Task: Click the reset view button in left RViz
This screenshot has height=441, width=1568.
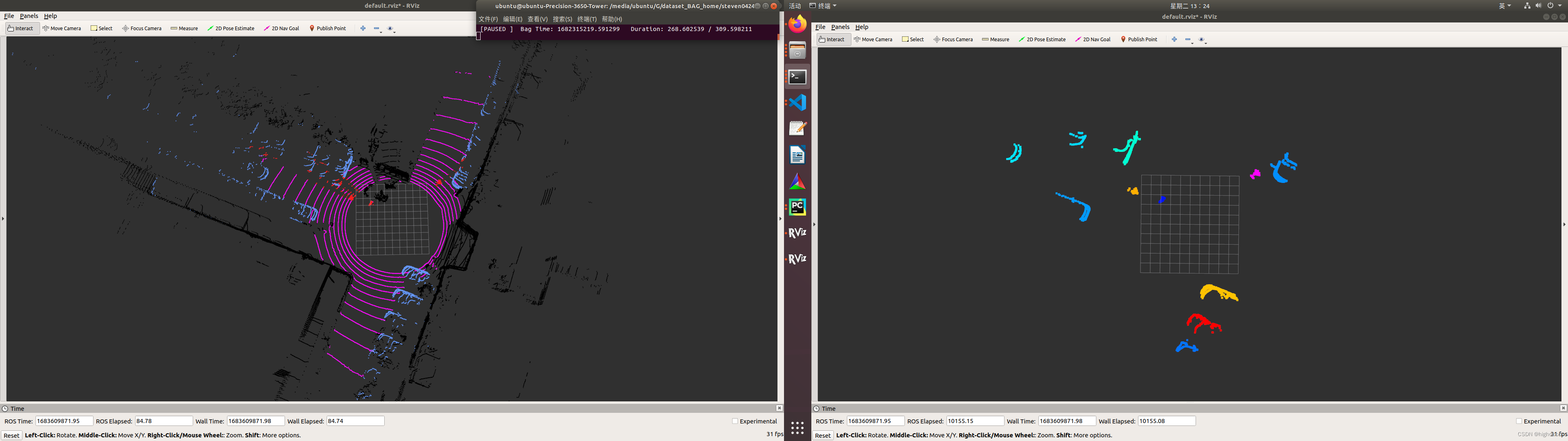Action: tap(10, 435)
